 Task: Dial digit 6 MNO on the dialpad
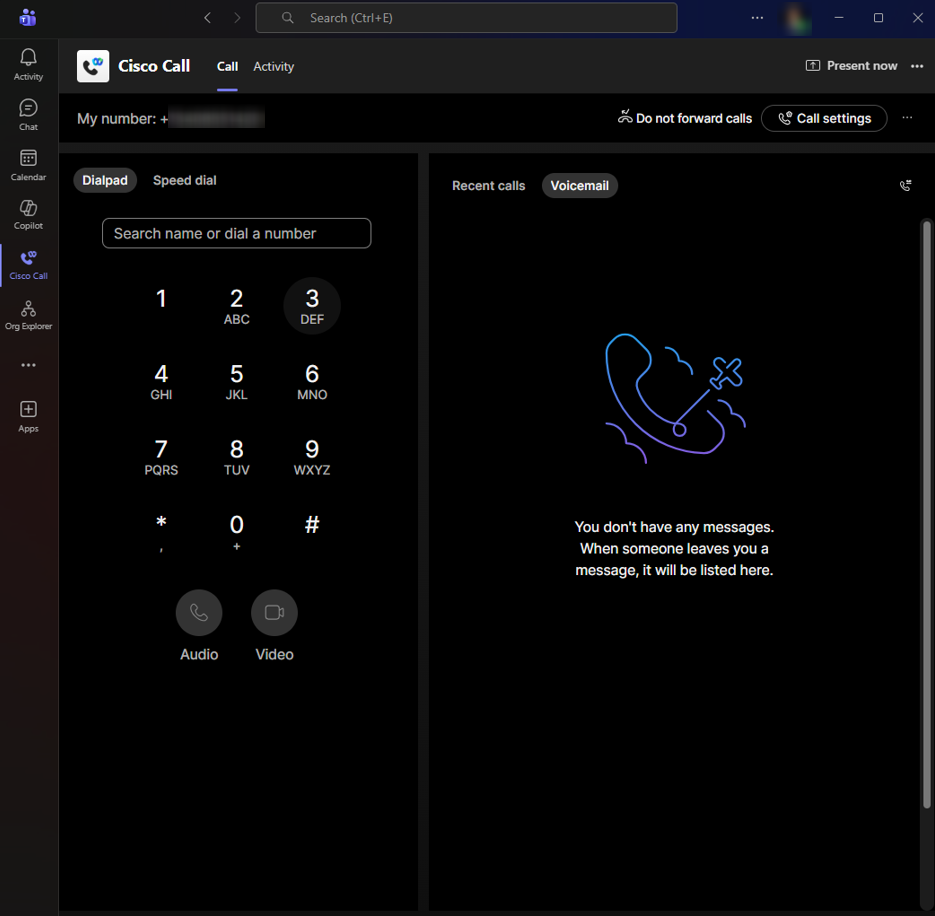pos(312,381)
